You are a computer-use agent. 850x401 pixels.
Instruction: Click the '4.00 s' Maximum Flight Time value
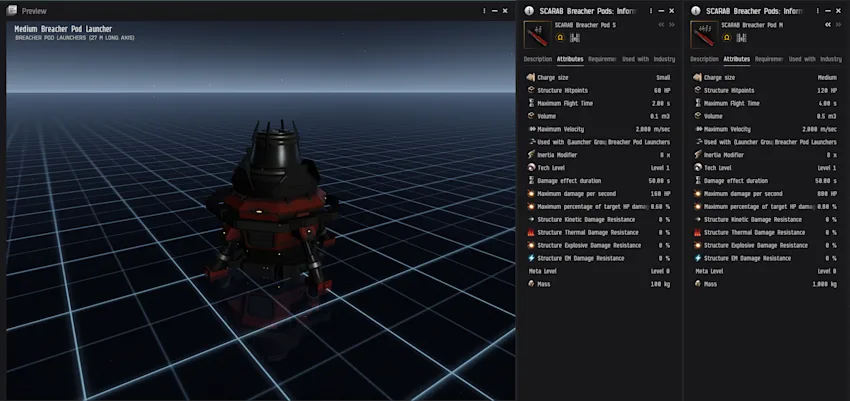(x=827, y=104)
